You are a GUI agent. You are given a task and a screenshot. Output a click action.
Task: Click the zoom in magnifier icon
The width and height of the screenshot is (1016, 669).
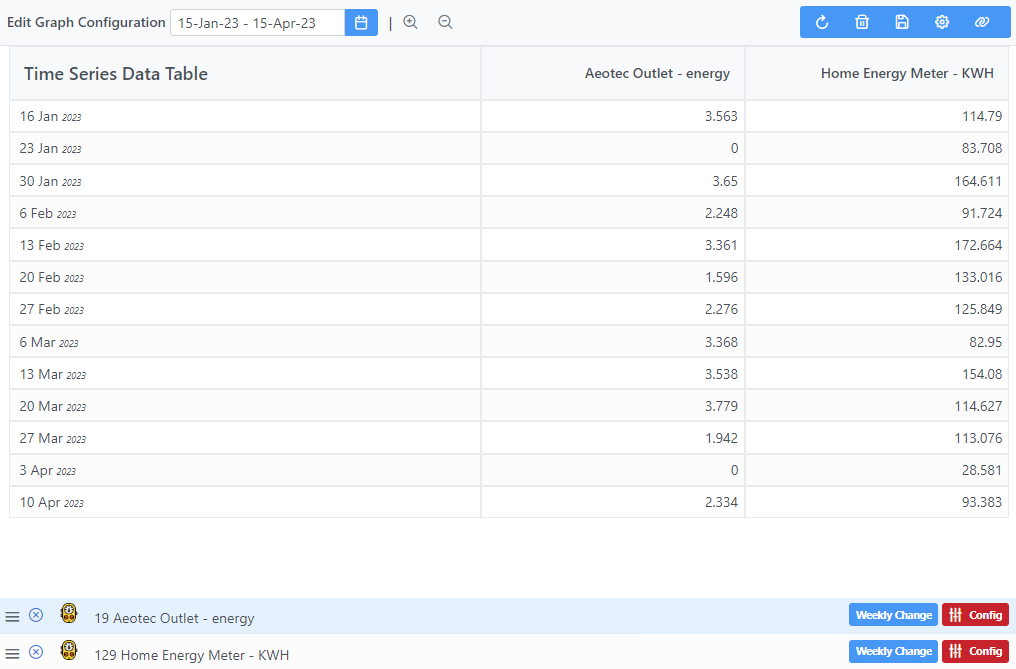click(x=410, y=22)
